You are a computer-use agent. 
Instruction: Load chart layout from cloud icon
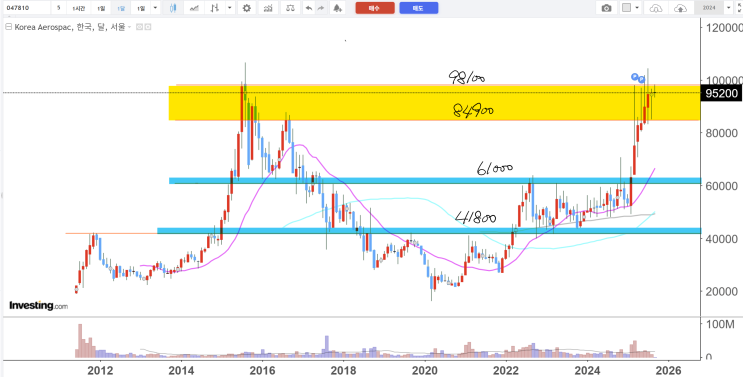point(655,8)
